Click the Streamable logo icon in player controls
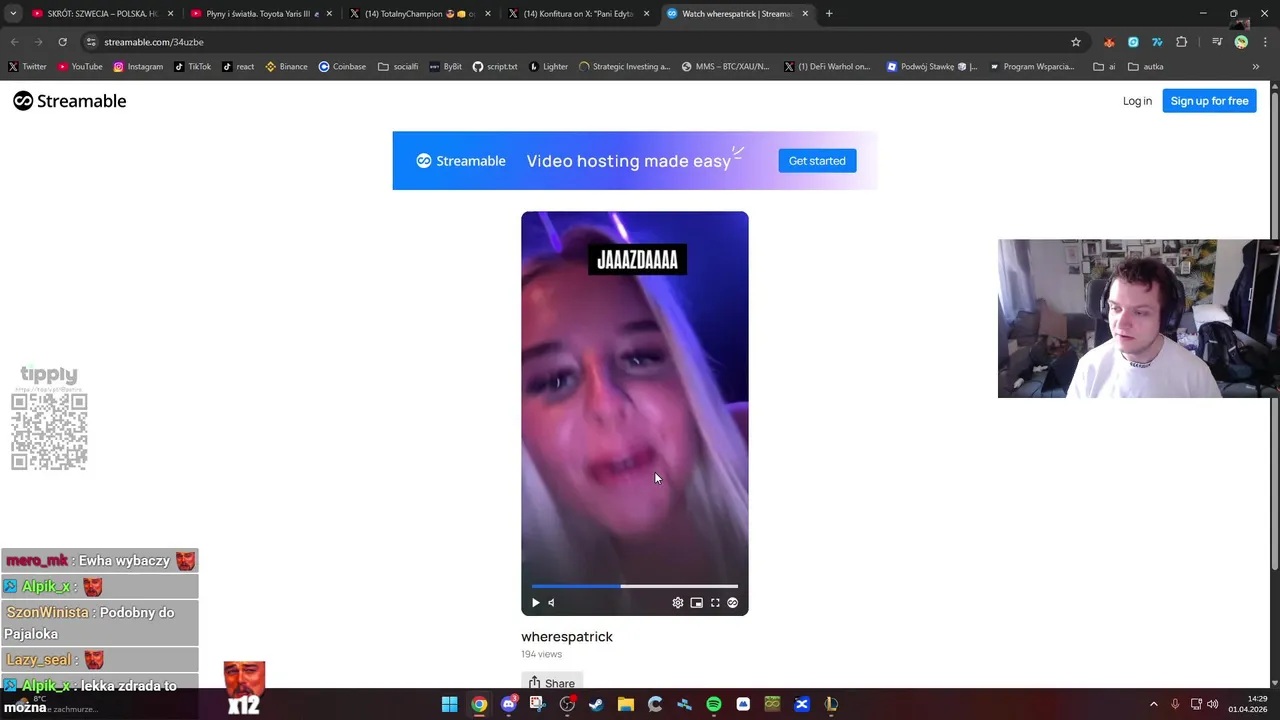 pos(733,603)
